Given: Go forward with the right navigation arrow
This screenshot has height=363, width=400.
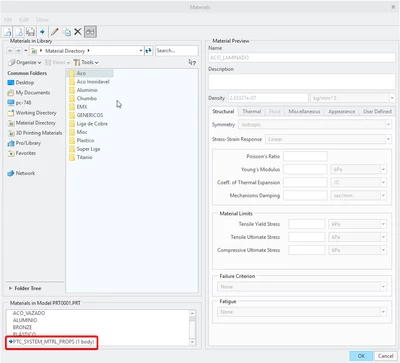Looking at the screenshot, I should point(18,51).
